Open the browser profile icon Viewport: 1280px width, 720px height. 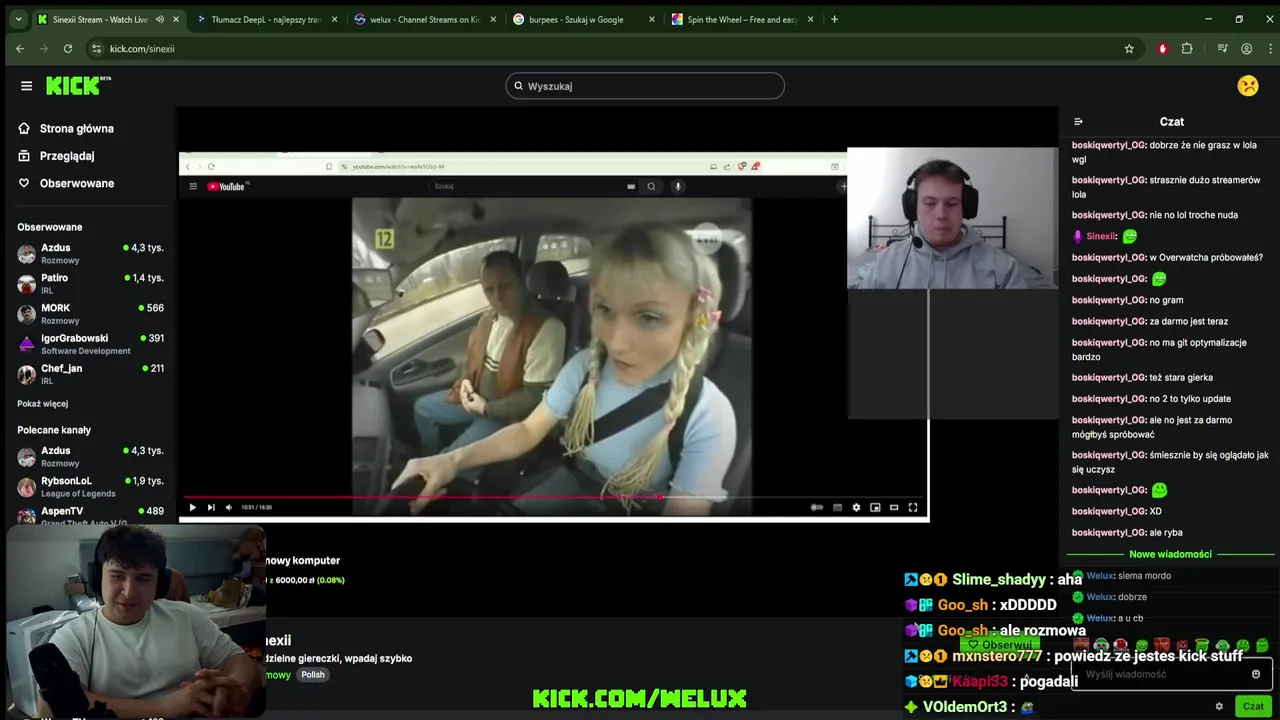1246,48
